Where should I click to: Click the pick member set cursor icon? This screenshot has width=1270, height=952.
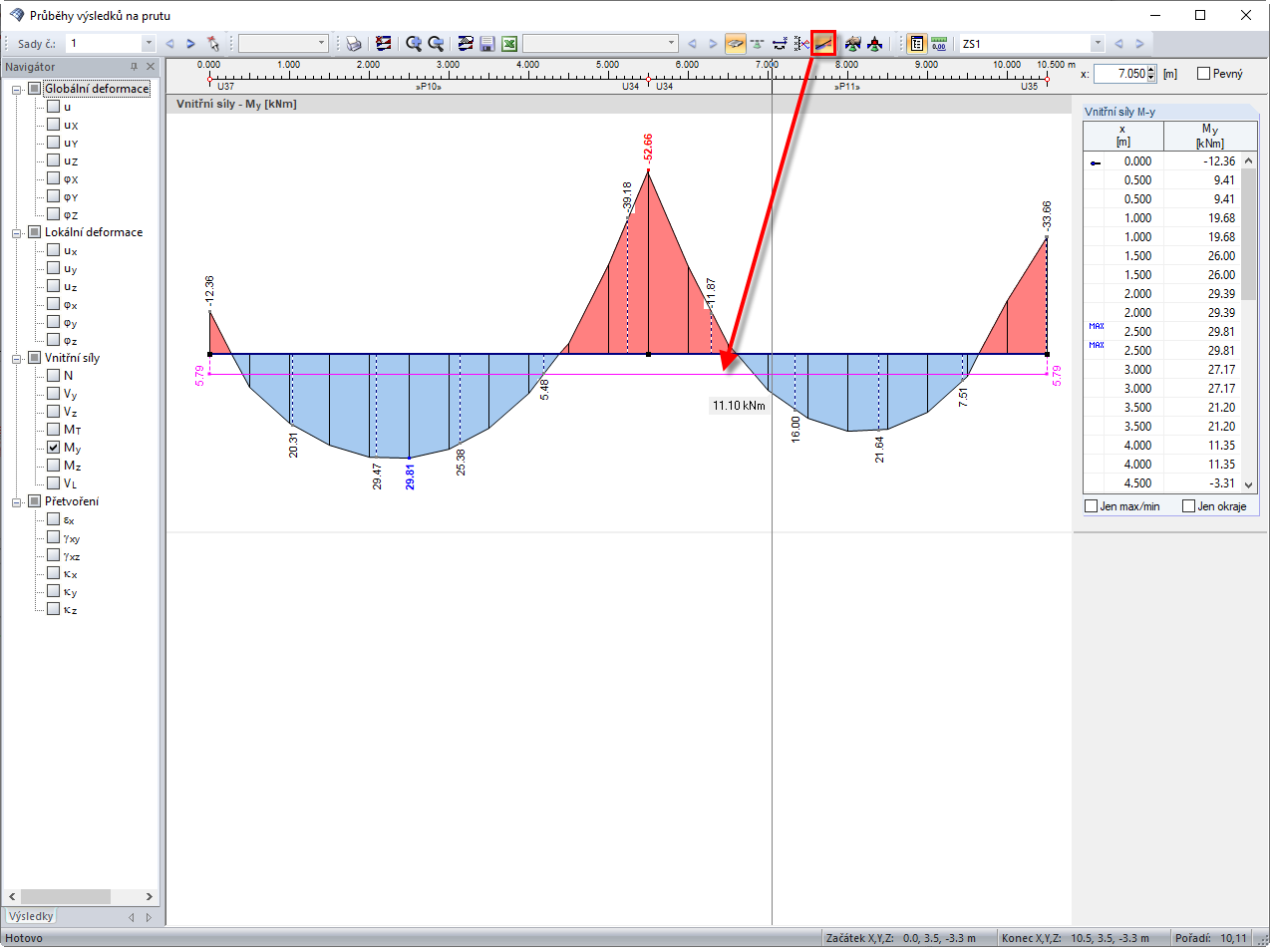pos(212,44)
